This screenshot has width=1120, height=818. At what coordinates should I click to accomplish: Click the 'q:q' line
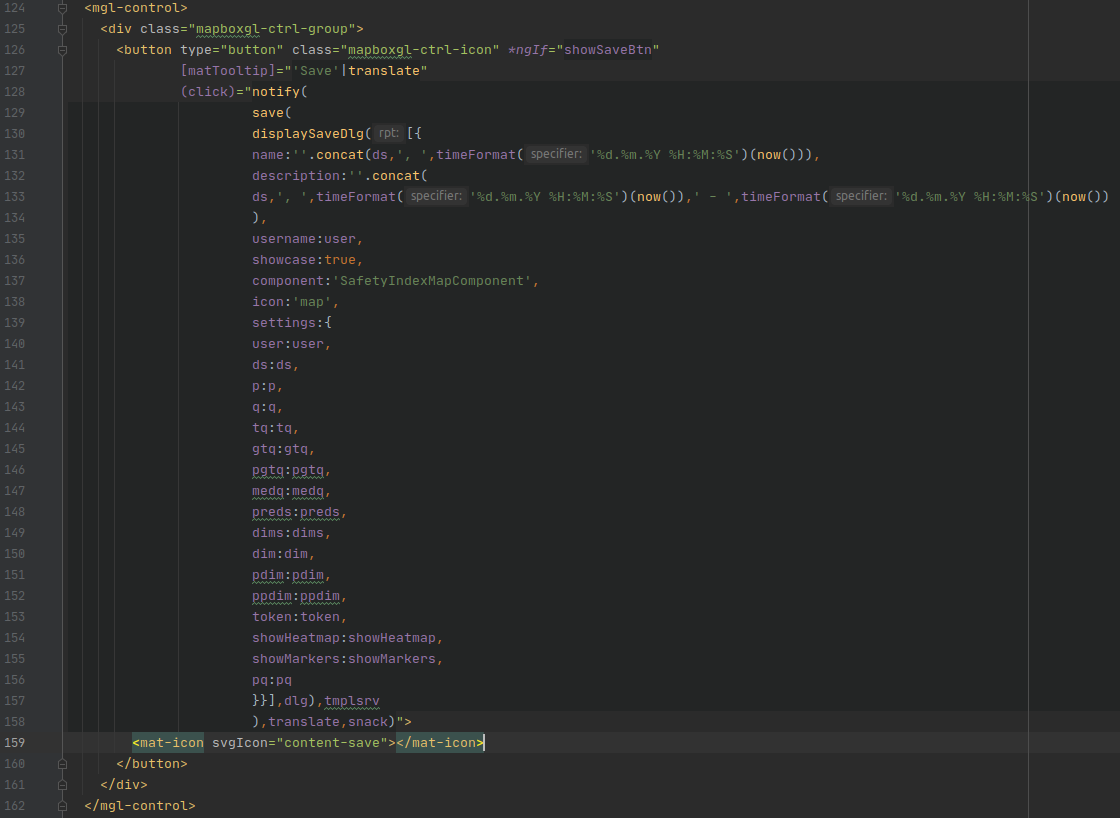click(268, 406)
